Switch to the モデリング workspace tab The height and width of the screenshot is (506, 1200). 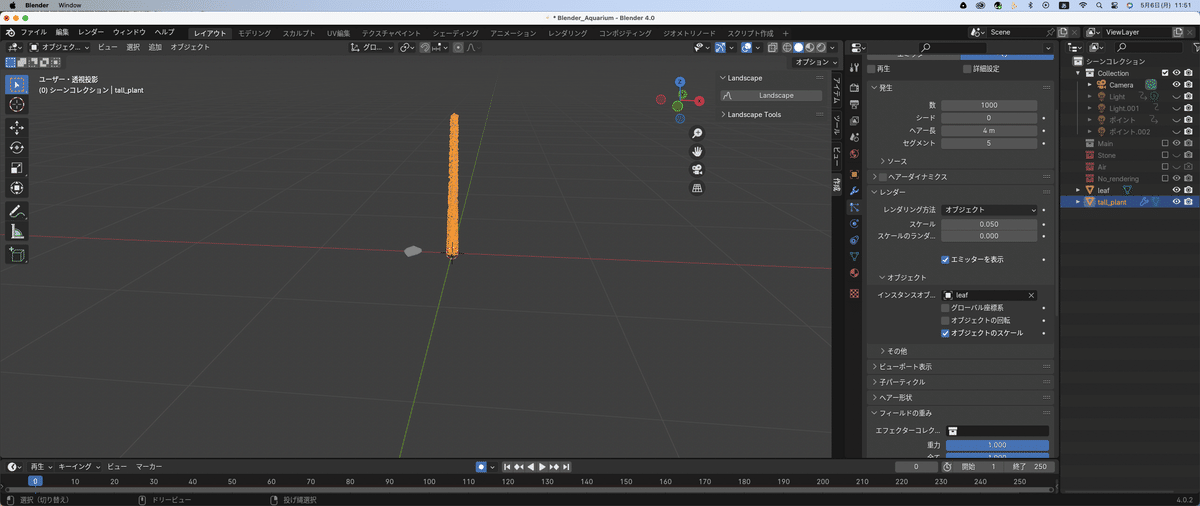point(254,33)
